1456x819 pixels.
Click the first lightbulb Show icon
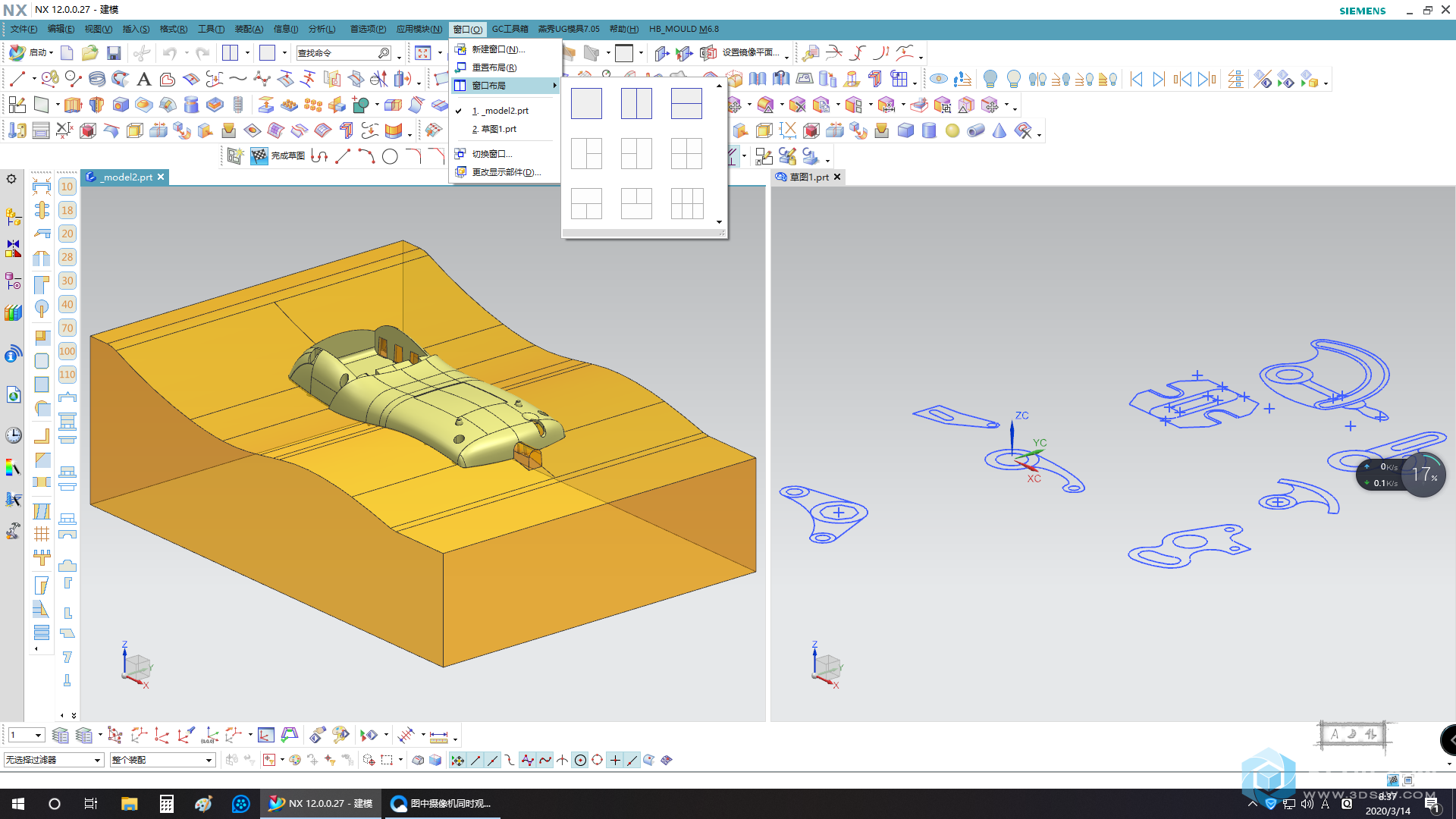coord(990,79)
